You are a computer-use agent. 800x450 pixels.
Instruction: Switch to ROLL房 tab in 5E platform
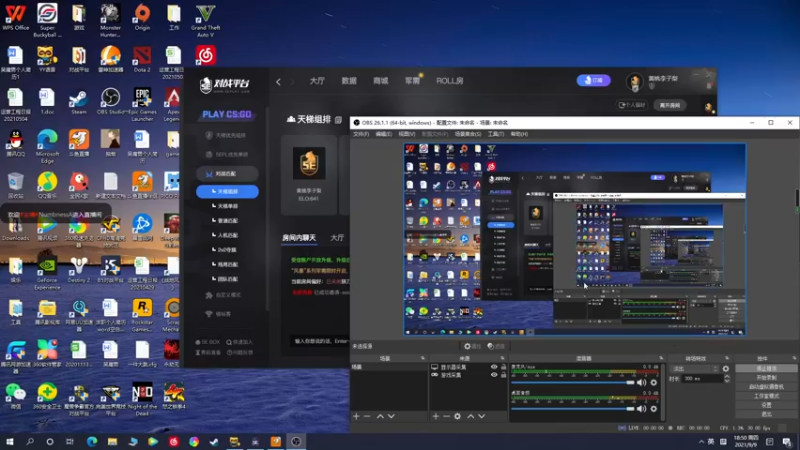click(x=449, y=81)
